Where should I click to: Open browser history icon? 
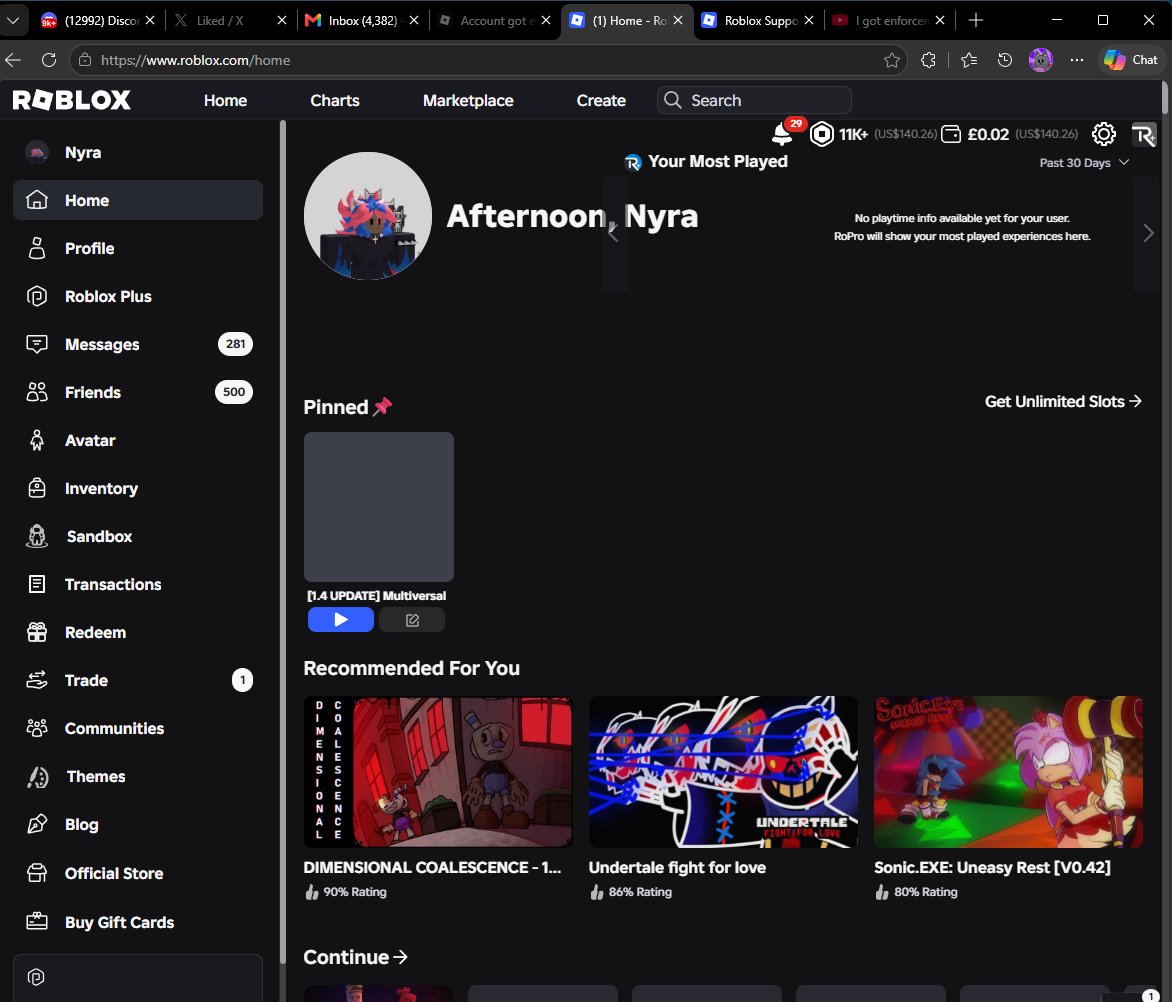click(1005, 60)
